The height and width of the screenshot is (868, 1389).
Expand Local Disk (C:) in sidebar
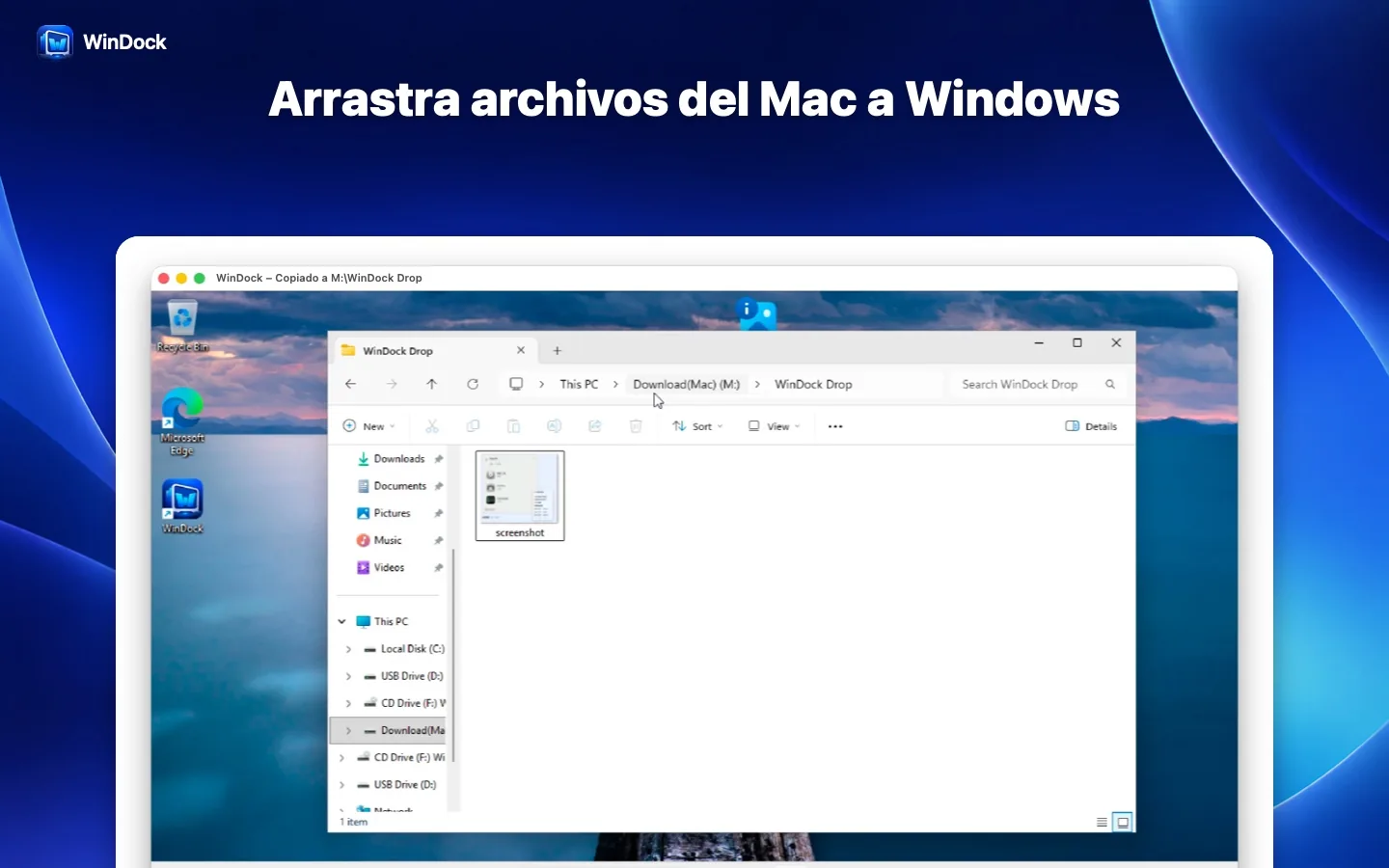tap(348, 649)
